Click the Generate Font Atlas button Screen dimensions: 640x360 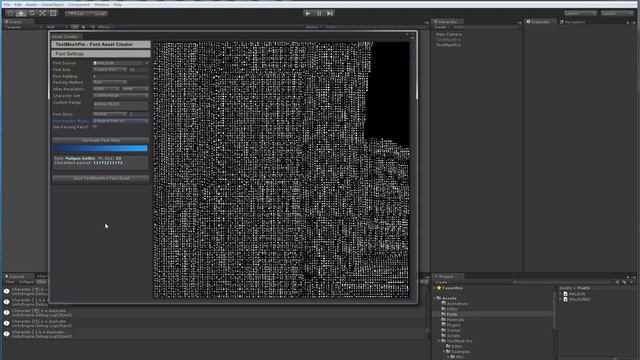tap(100, 140)
